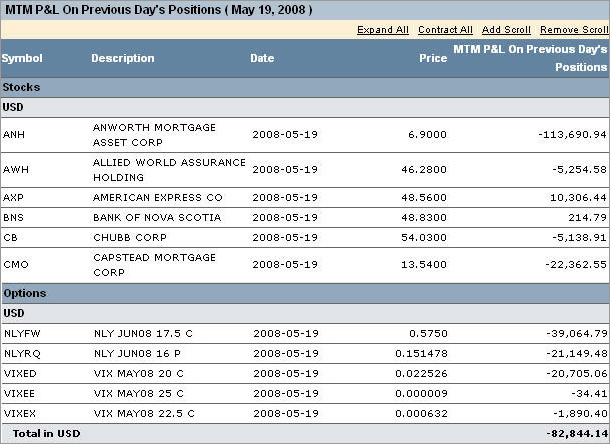Select the AXP symbol cell

point(13,198)
